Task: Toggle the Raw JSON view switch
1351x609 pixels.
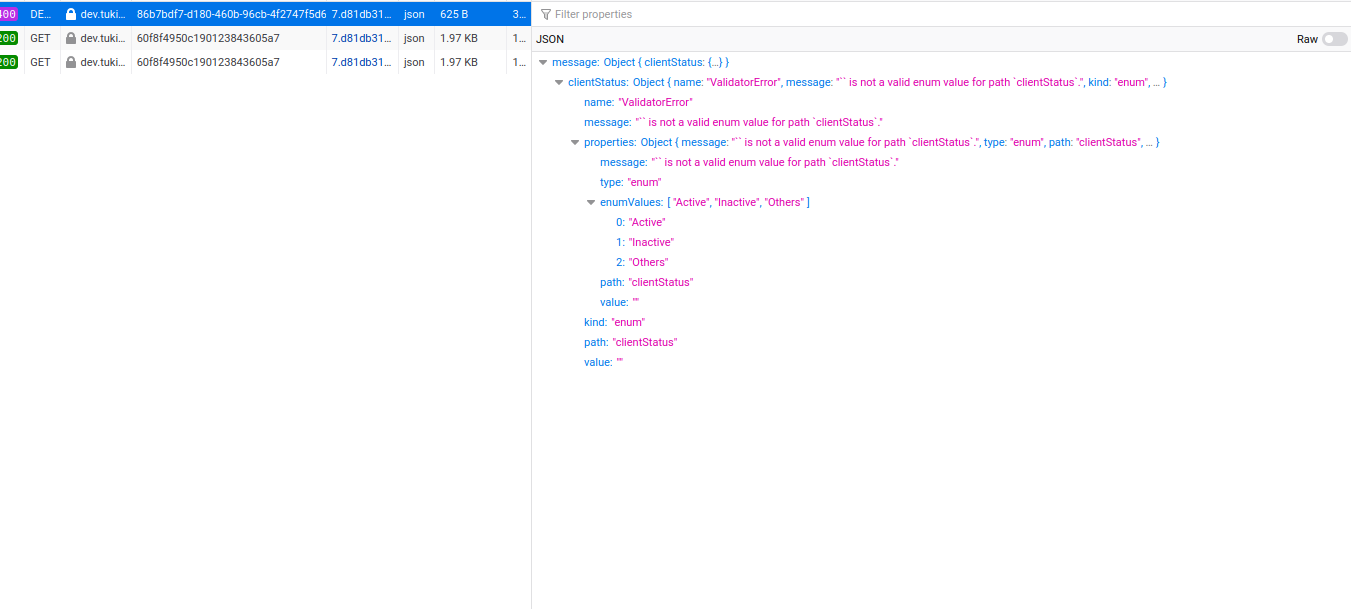Action: pos(1334,39)
